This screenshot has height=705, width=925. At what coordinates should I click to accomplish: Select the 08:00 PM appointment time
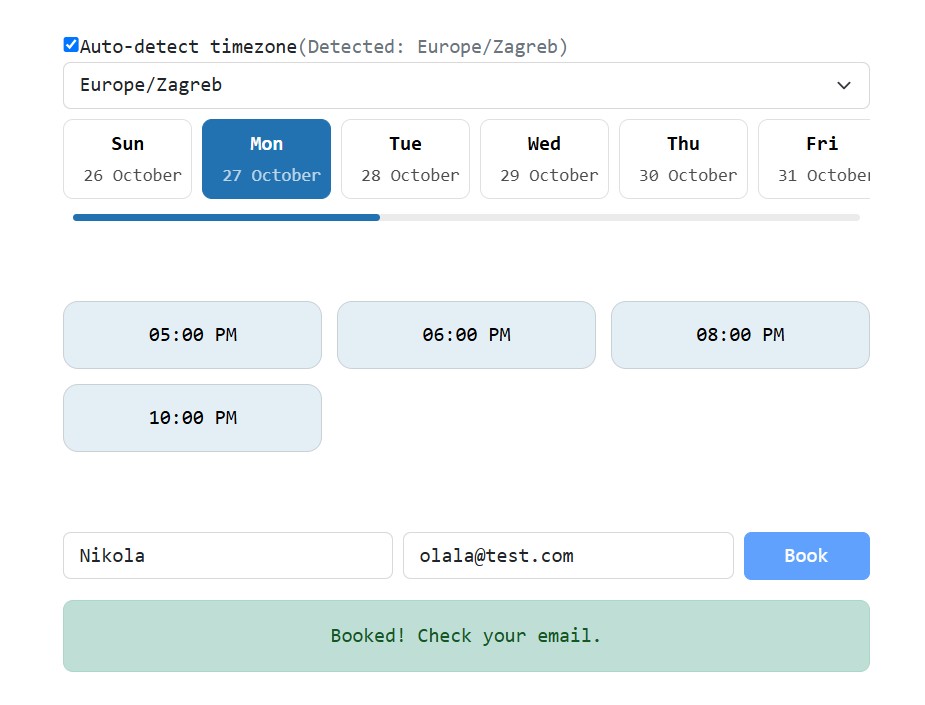[x=740, y=335]
